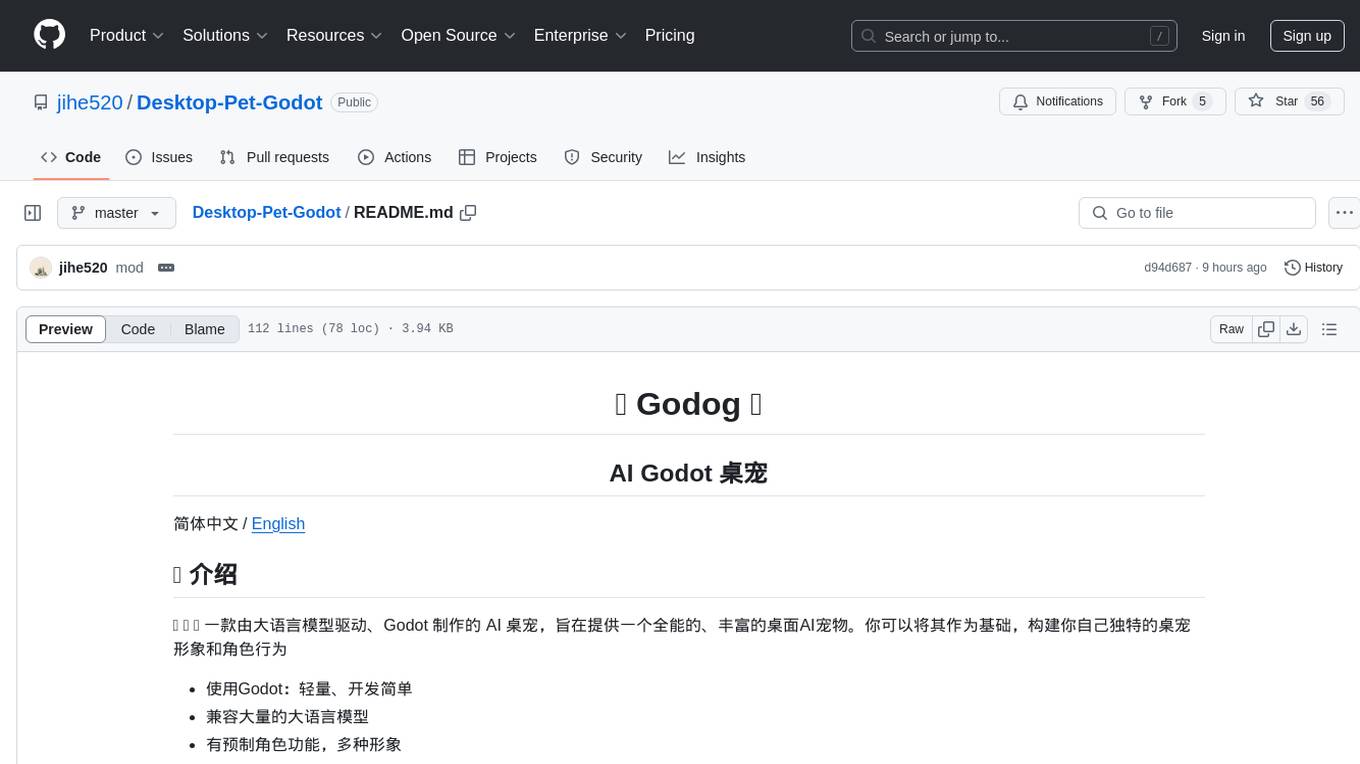Open the GitHub homepage logo
Screen dimensions: 1360x764
[x=49, y=35]
